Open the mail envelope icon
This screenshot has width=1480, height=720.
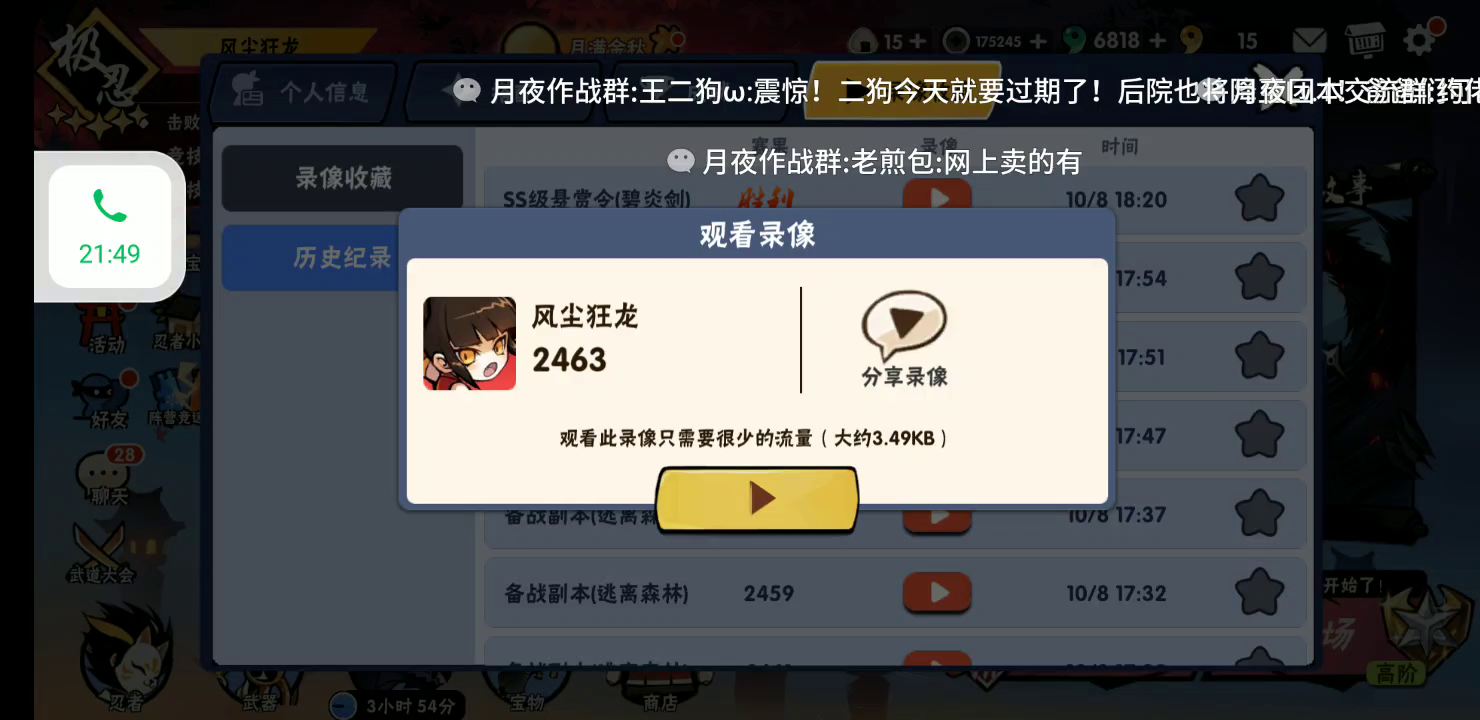point(1309,41)
